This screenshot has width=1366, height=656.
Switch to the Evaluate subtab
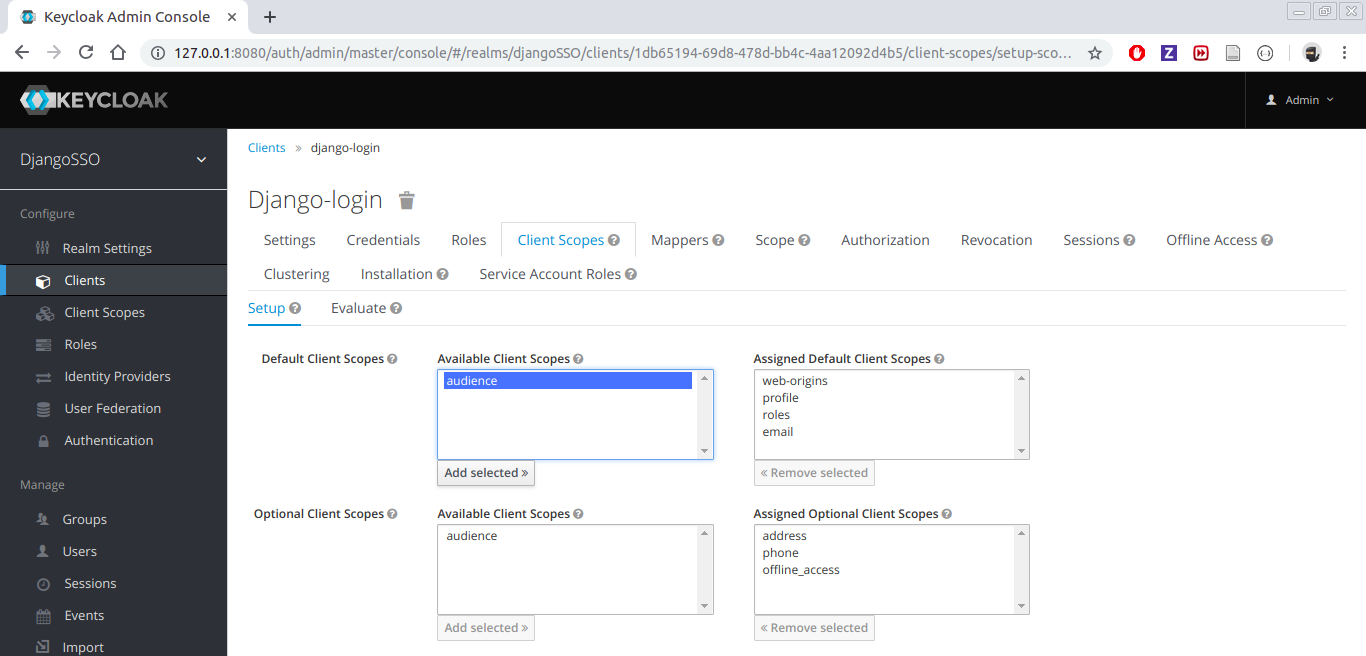click(x=358, y=308)
